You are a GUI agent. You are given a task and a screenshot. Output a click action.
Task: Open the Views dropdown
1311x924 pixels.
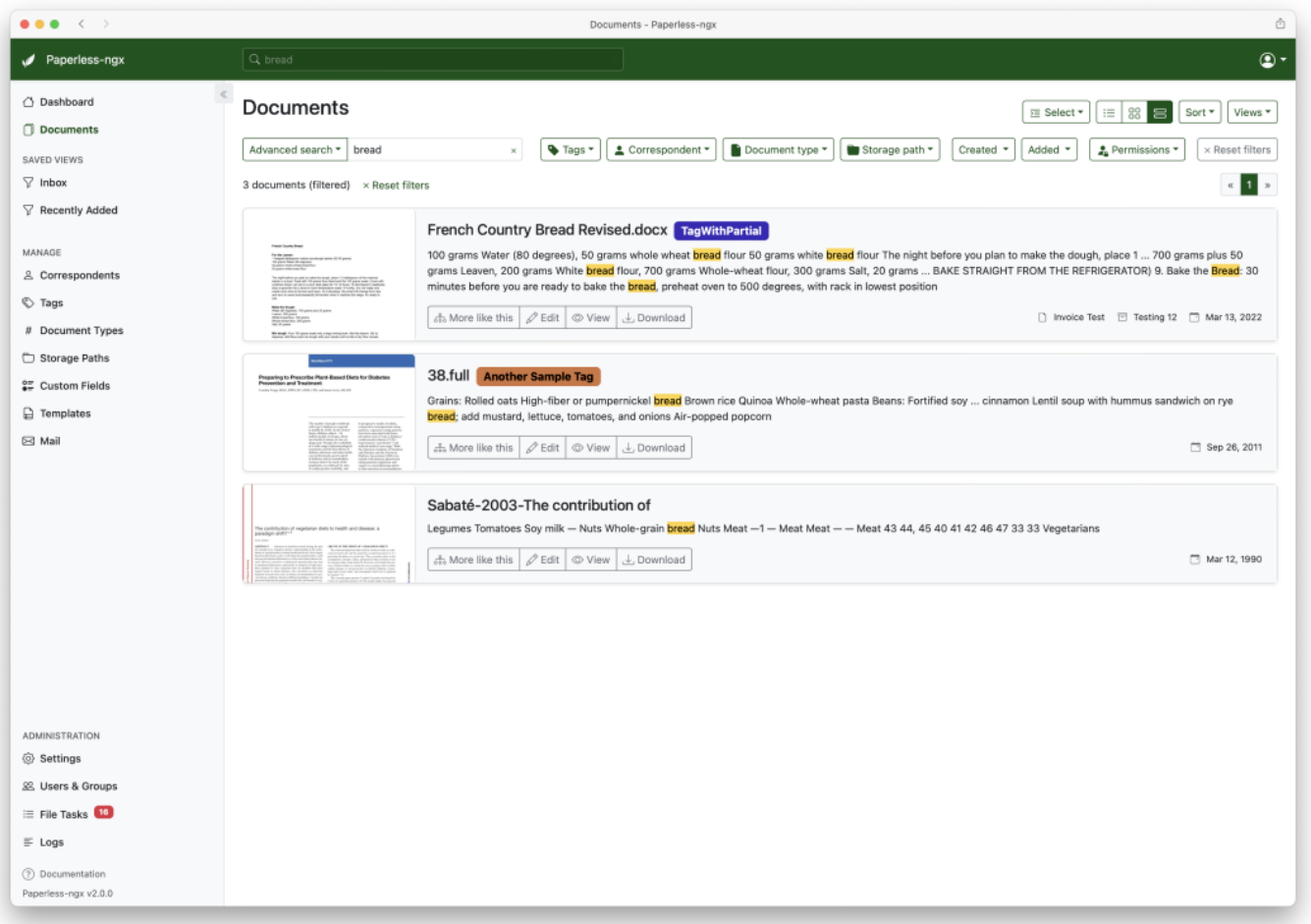coord(1252,112)
